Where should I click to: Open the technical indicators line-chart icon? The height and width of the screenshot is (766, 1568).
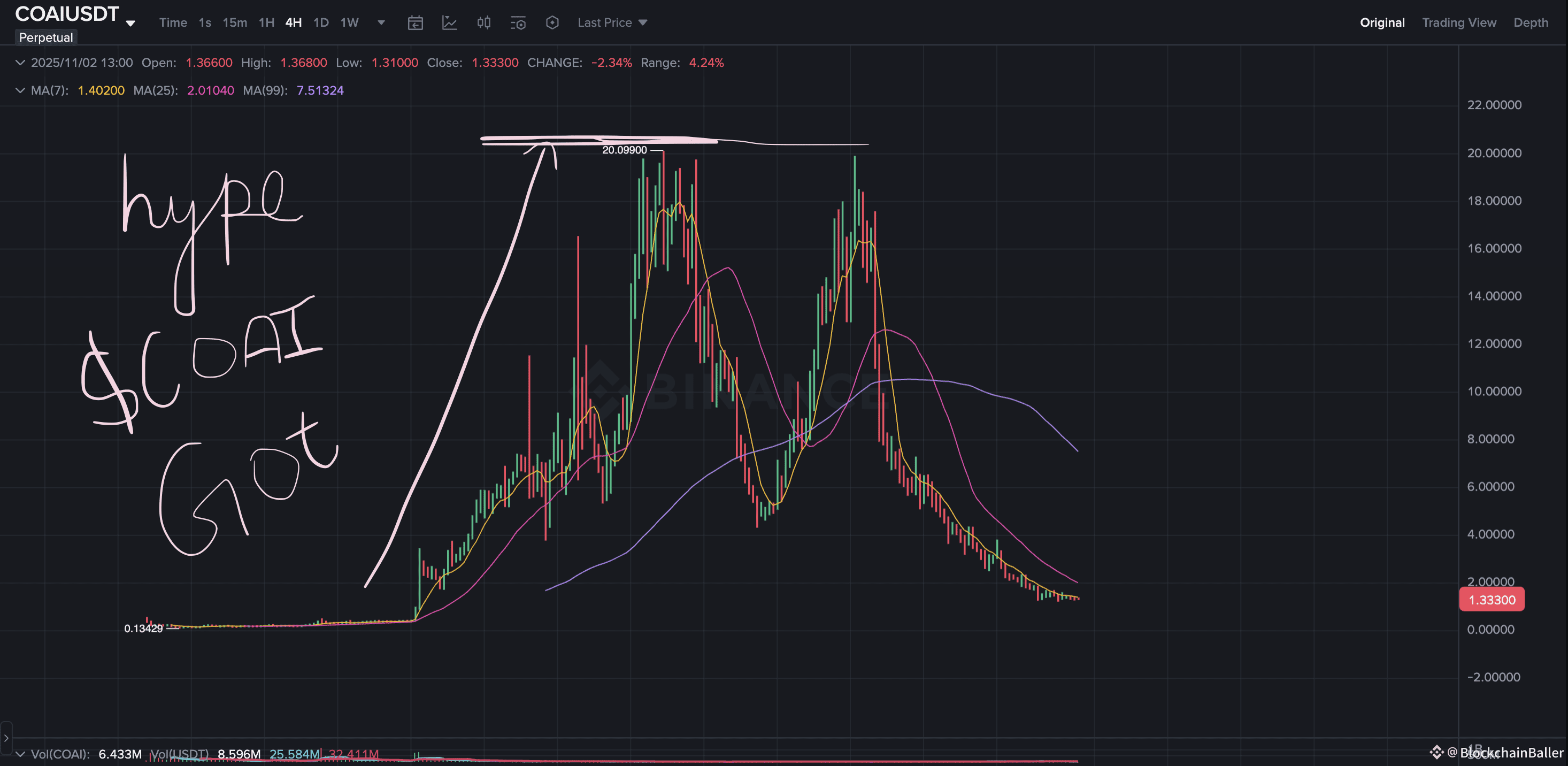(x=449, y=23)
